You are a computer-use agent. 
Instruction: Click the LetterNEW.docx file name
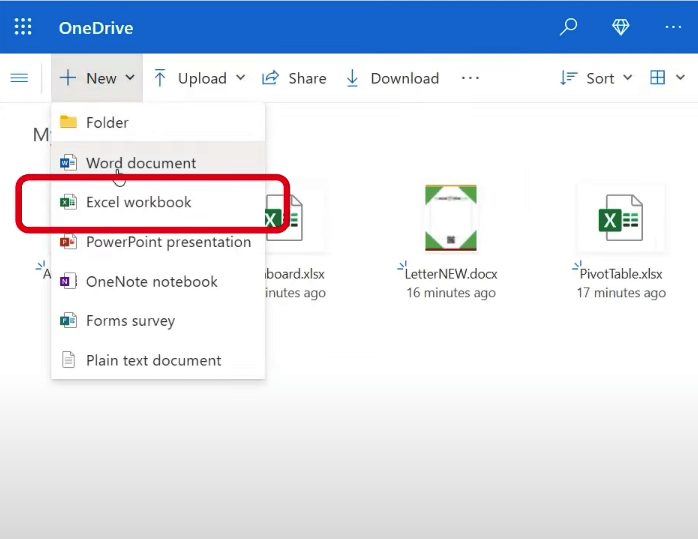pyautogui.click(x=451, y=274)
